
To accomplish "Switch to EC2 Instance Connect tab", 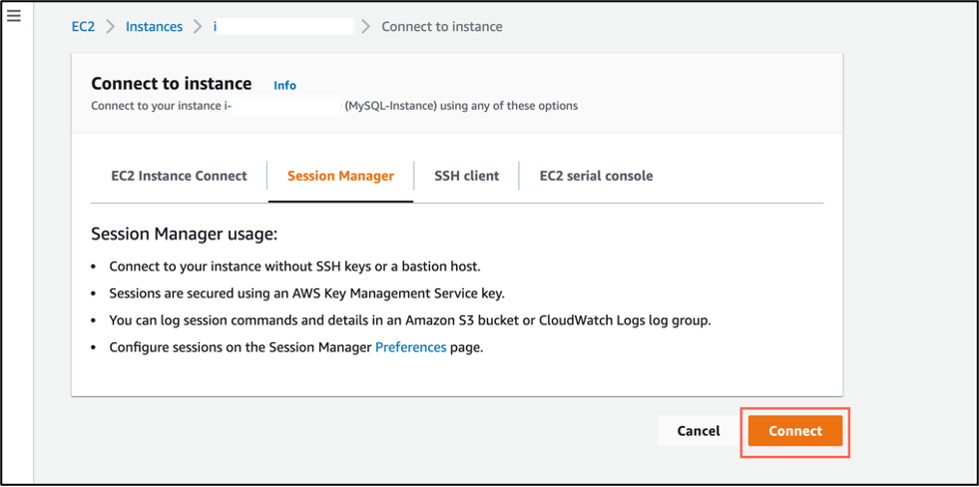I will pyautogui.click(x=179, y=176).
